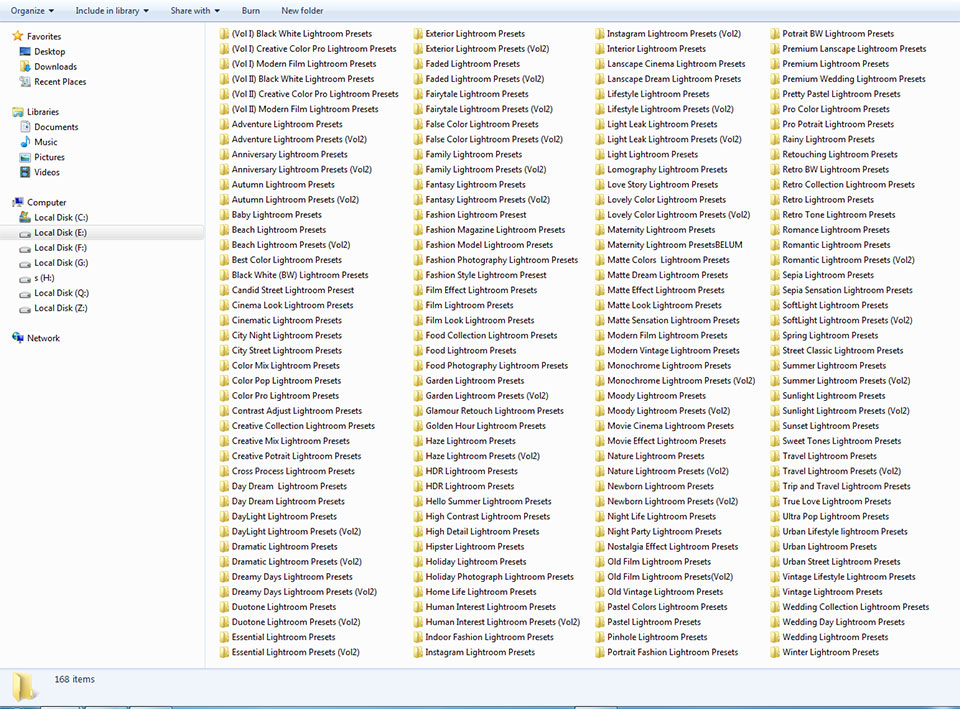The width and height of the screenshot is (960, 709).
Task: Open the Music library icon
Action: click(25, 141)
